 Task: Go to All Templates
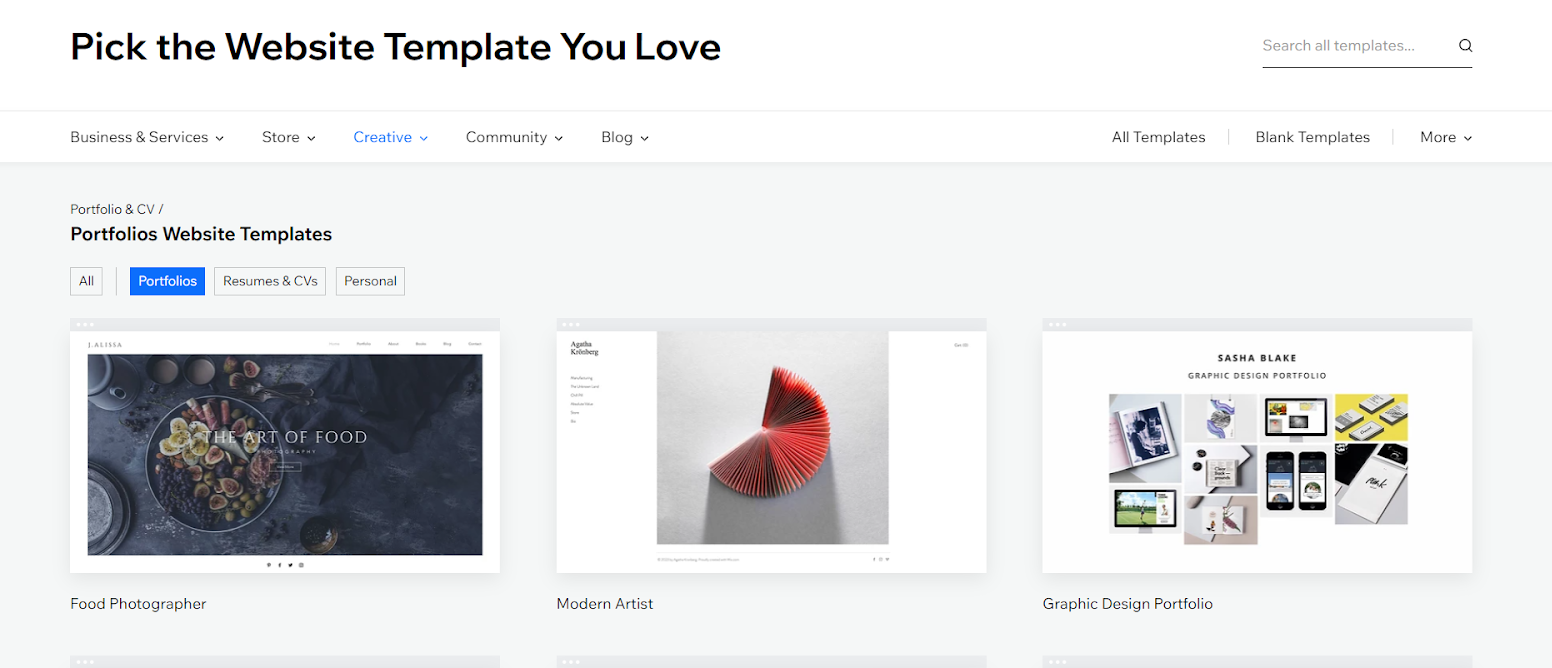click(1158, 137)
